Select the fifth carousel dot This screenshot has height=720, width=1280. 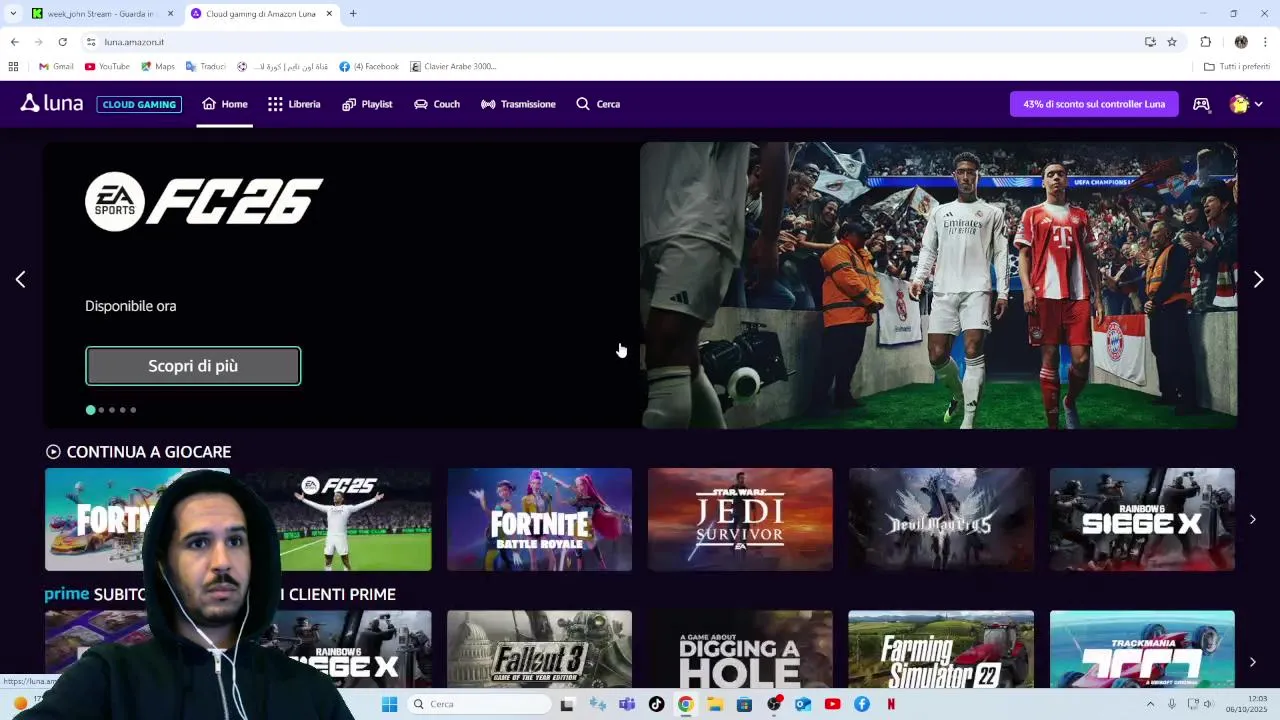[x=133, y=410]
